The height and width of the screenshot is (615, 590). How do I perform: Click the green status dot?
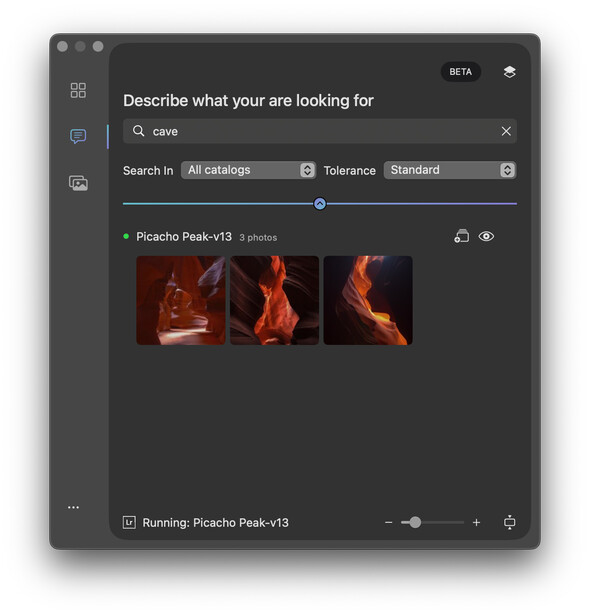126,236
